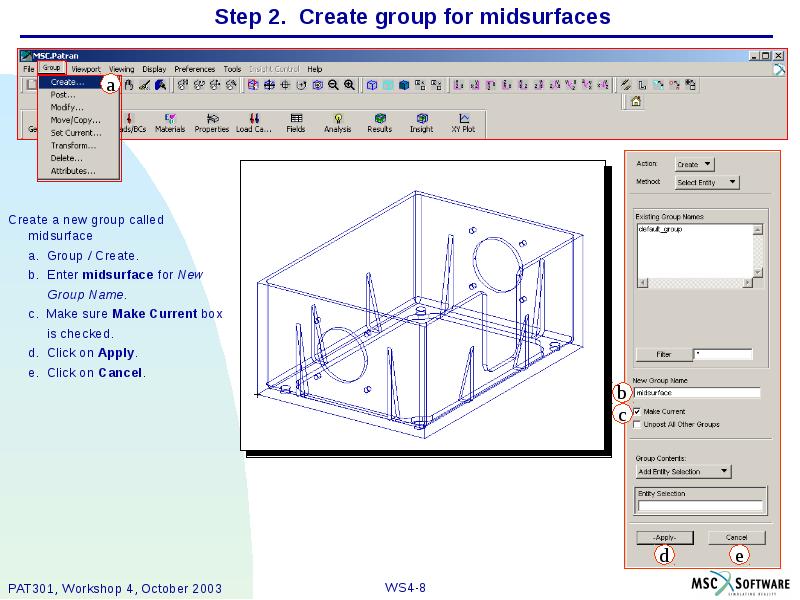Open the XY Plot application
Viewport: 800px width, 600px height.
click(462, 118)
